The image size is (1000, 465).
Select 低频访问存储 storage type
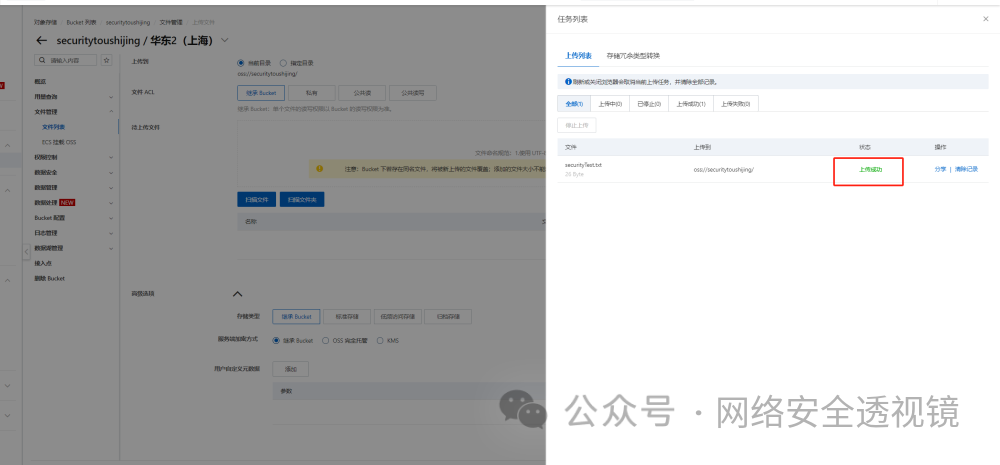tap(398, 316)
